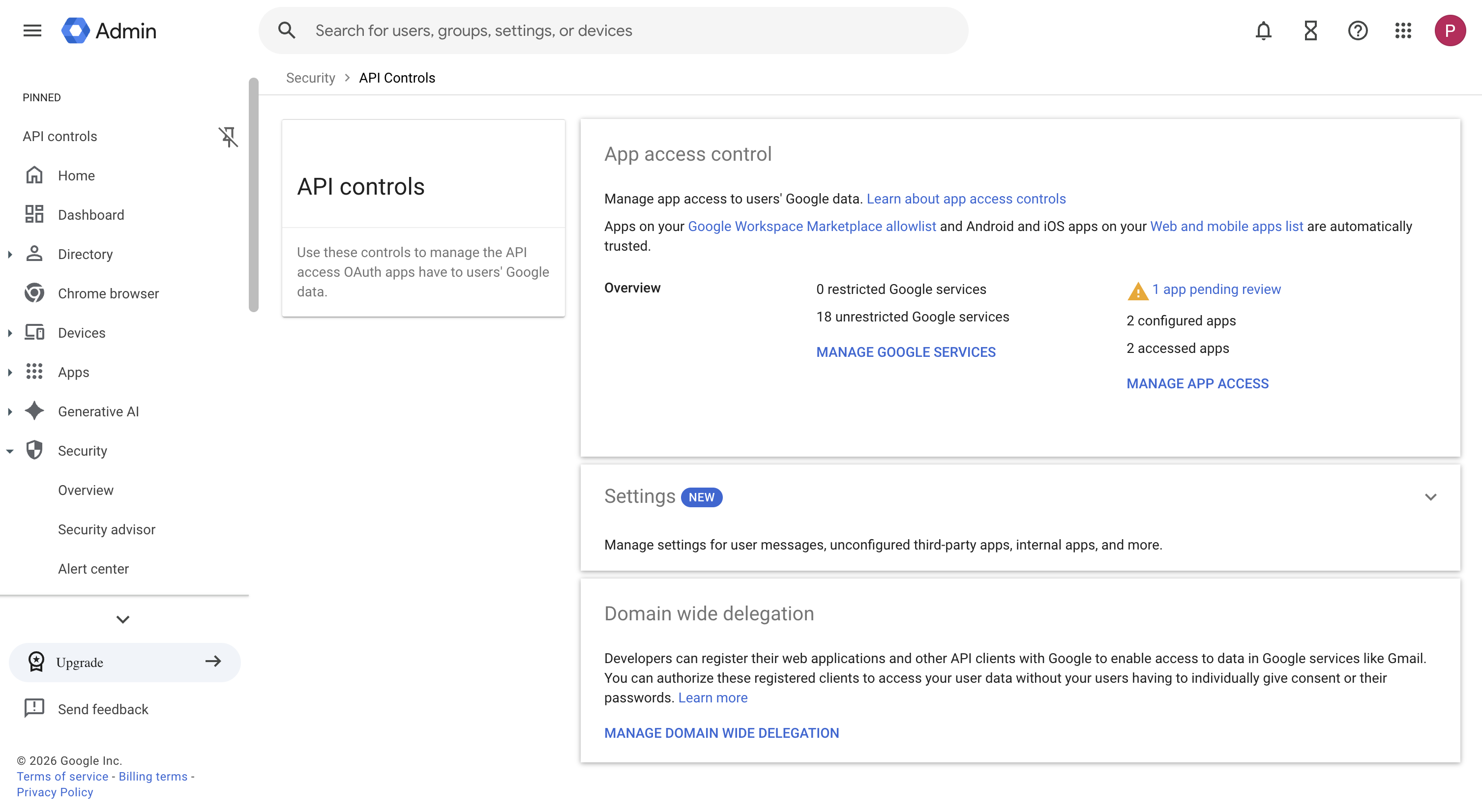The height and width of the screenshot is (812, 1482).
Task: Click the Home house icon
Action: pyautogui.click(x=34, y=175)
